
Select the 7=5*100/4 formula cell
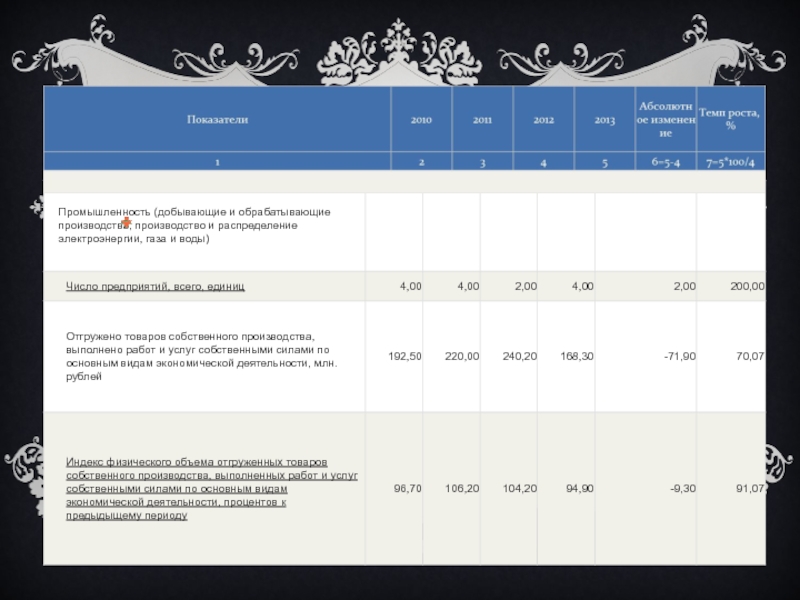729,161
